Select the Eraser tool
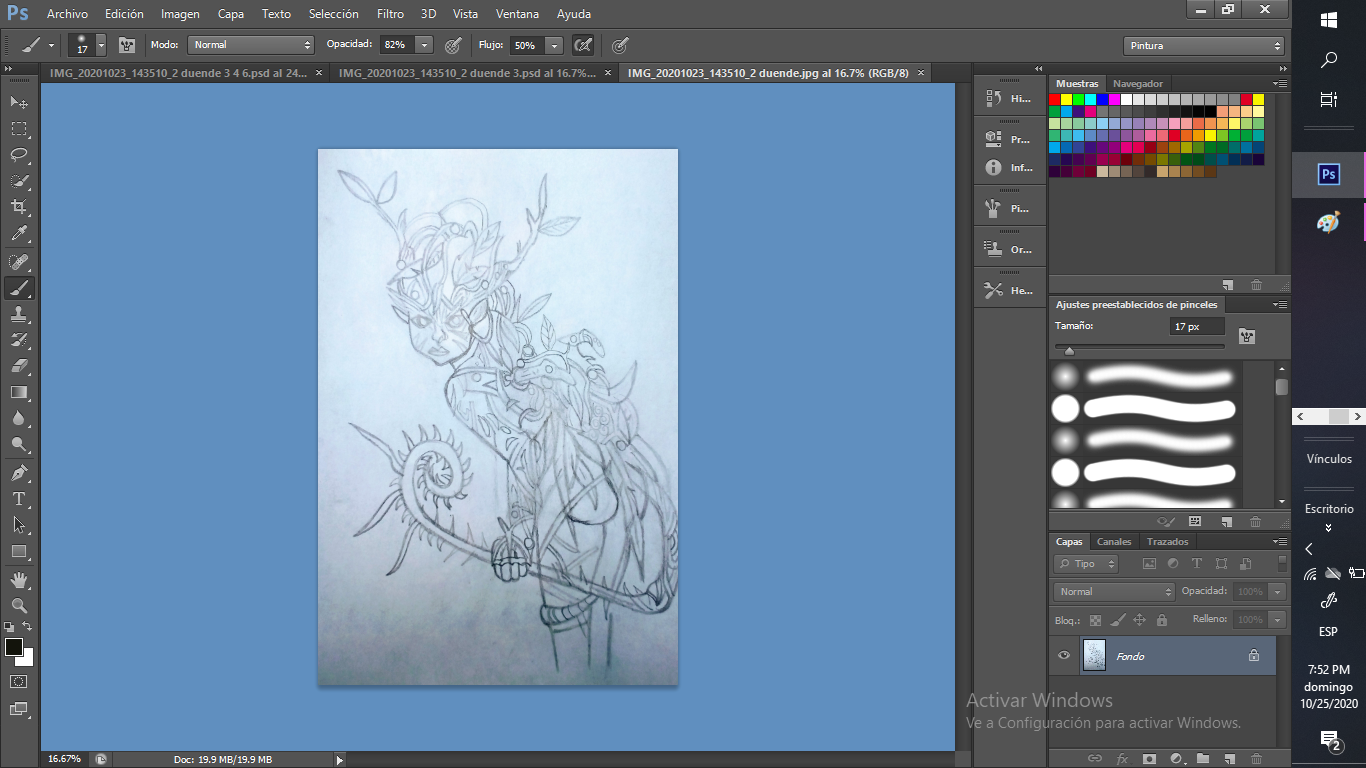 click(x=19, y=366)
